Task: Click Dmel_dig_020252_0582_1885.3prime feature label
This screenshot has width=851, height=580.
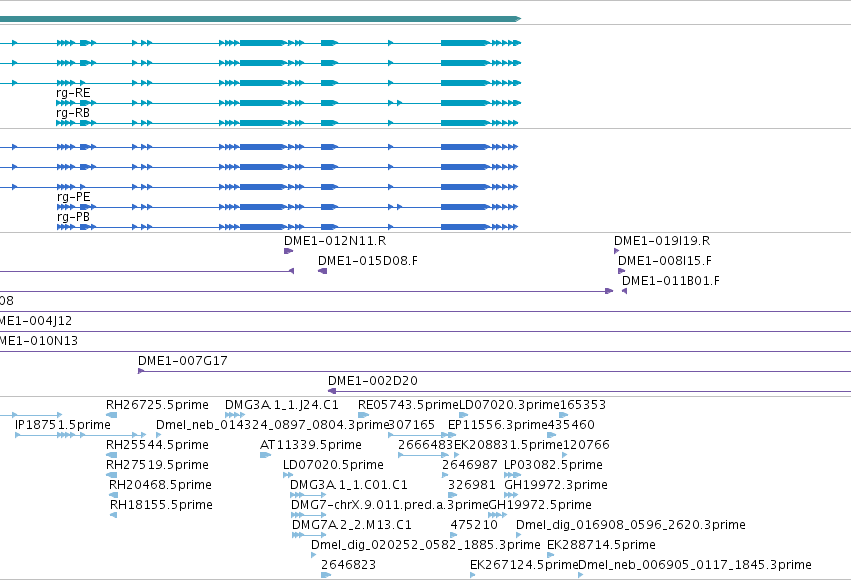Action: [426, 546]
